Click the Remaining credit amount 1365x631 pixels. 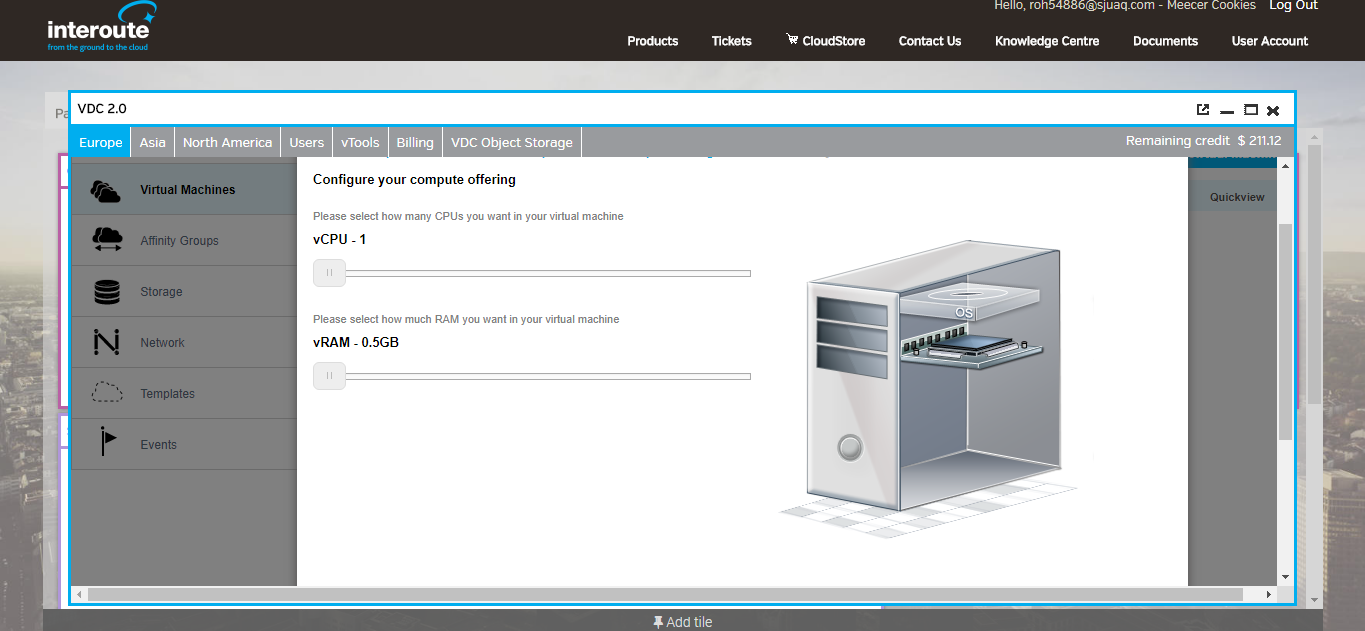(x=1260, y=141)
